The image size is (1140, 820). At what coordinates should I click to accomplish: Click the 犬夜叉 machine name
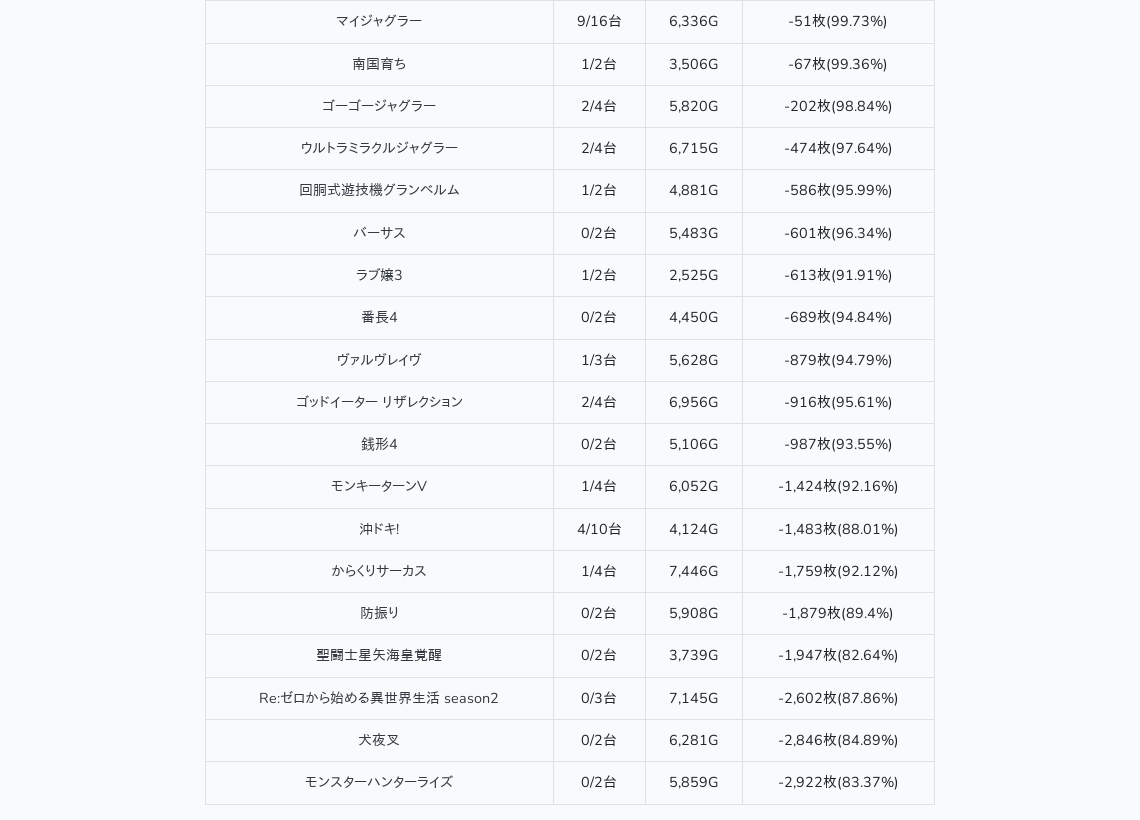pos(379,740)
